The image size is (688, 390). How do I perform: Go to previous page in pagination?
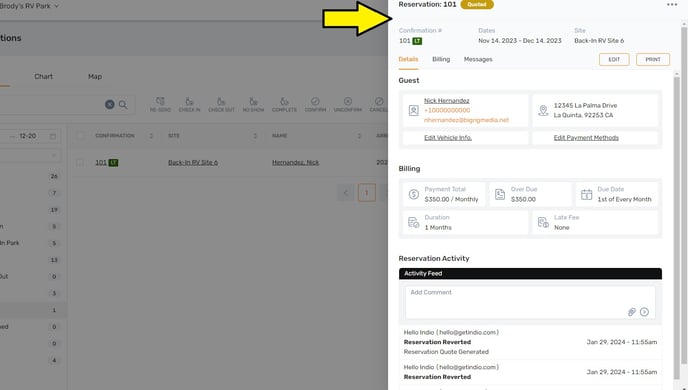coord(346,193)
